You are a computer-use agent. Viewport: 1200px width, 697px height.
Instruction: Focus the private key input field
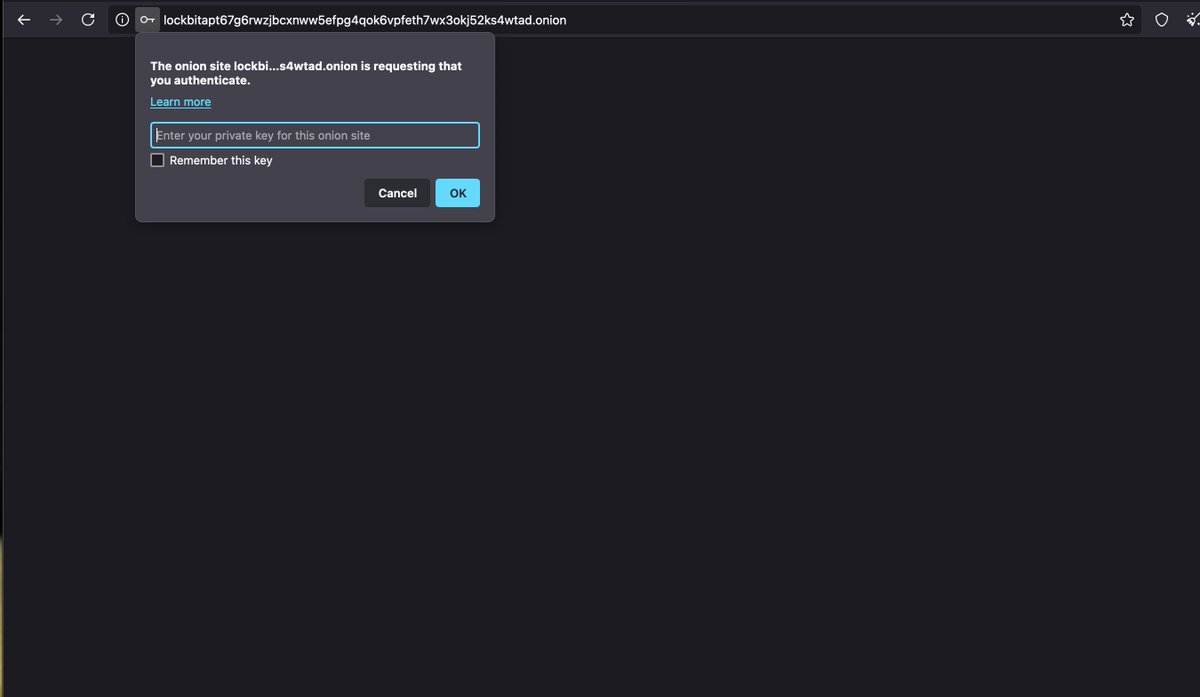point(314,134)
